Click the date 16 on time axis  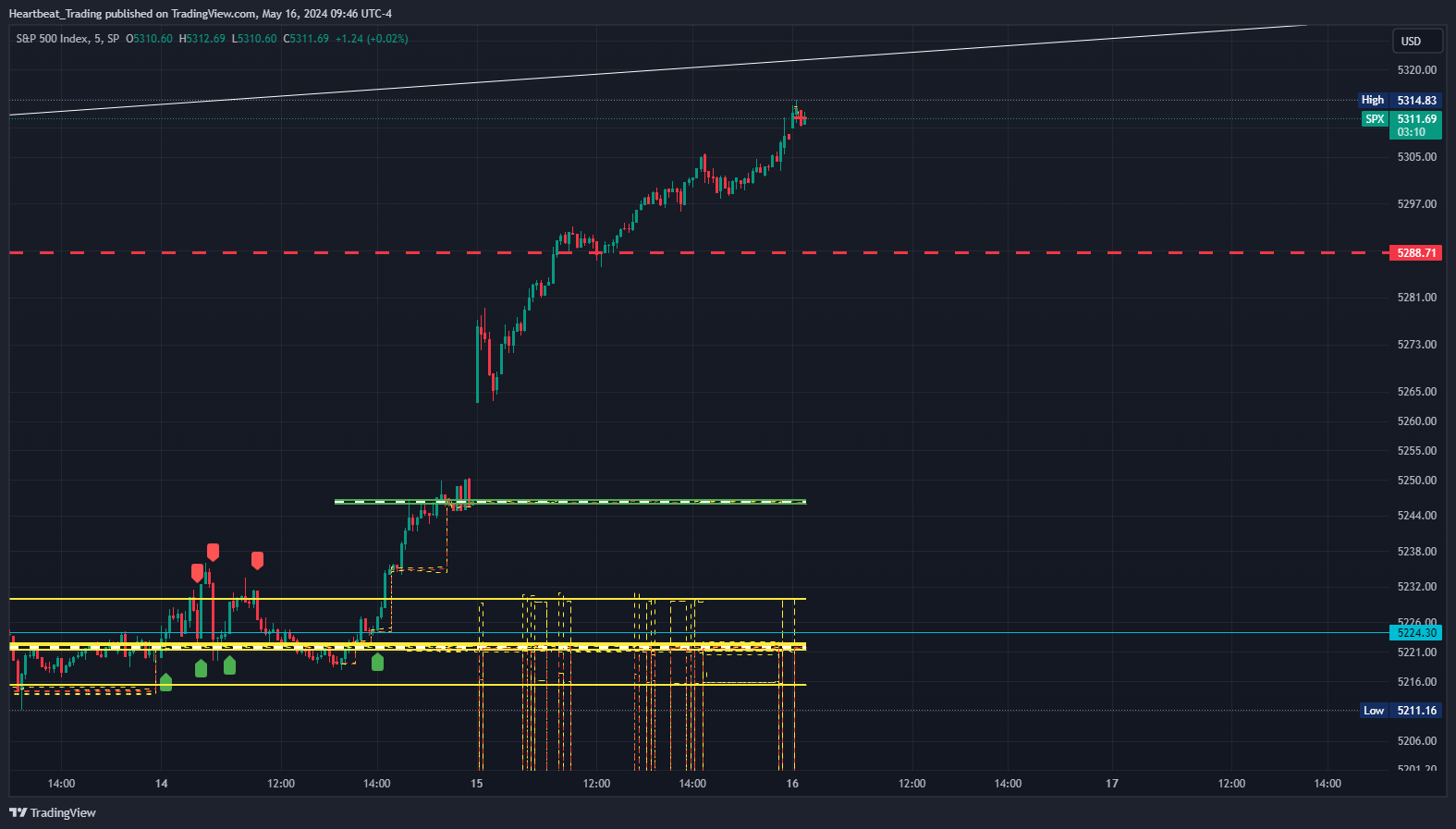[792, 784]
